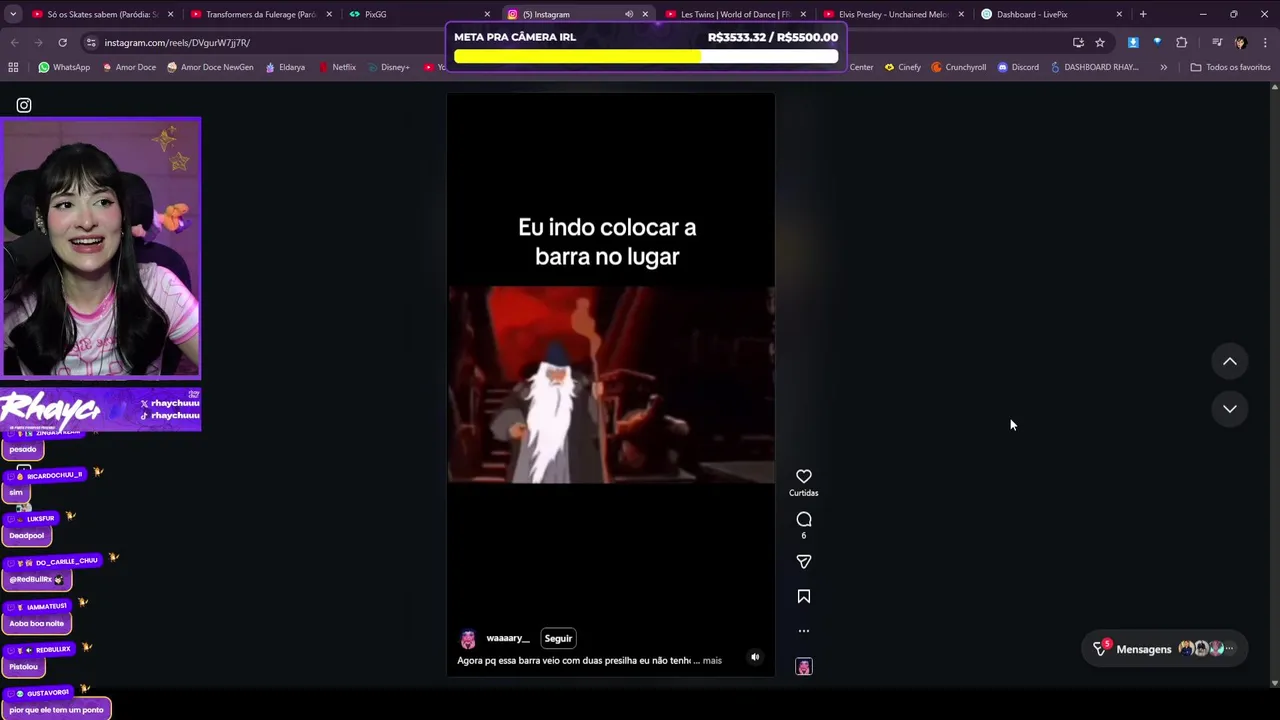The height and width of the screenshot is (720, 1280).
Task: Open the tab search dropdown at far left
Action: 12,14
